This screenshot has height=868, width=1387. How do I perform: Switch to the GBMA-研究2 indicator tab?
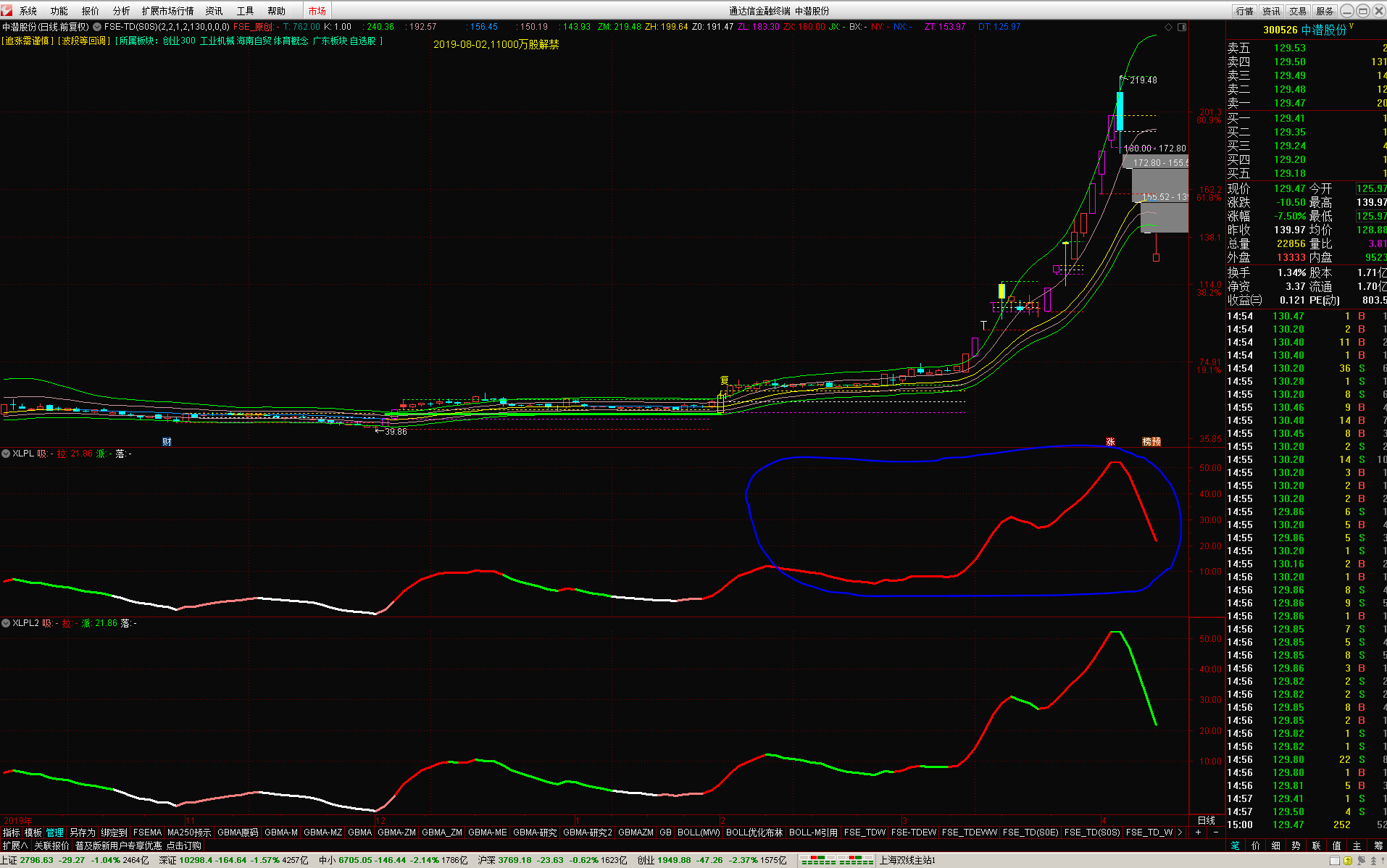click(588, 832)
